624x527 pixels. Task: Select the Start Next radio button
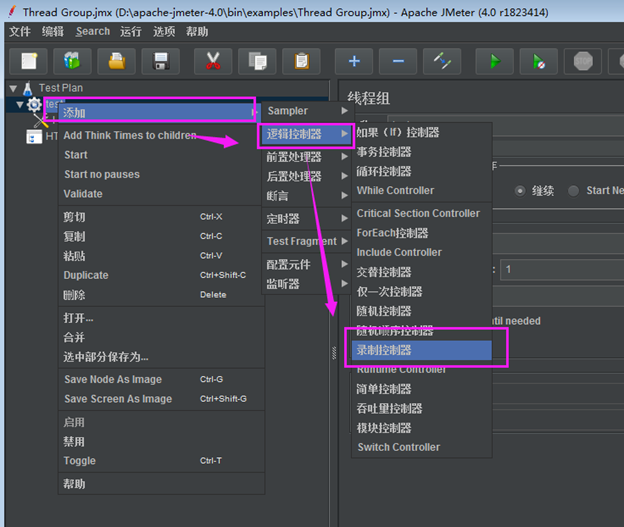(573, 191)
